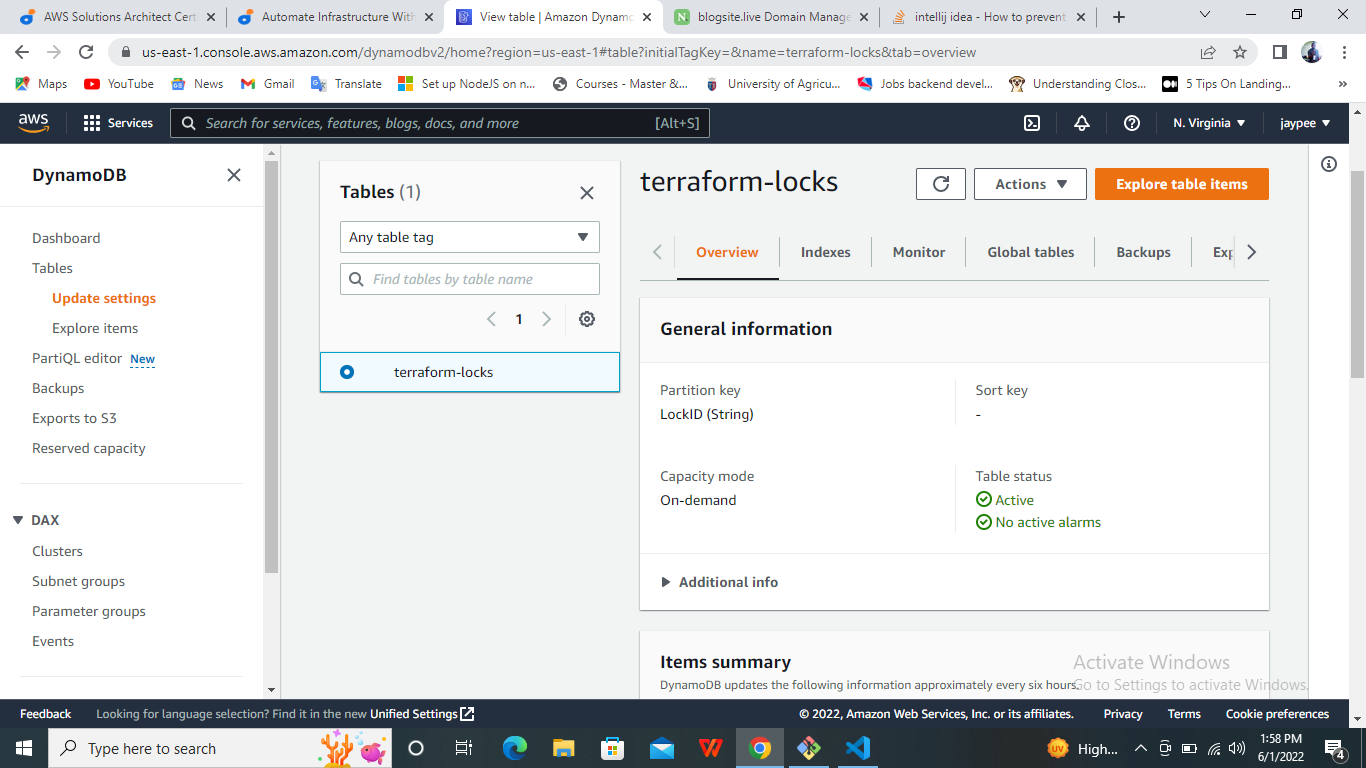Refresh the terraform-locks table view

(940, 183)
